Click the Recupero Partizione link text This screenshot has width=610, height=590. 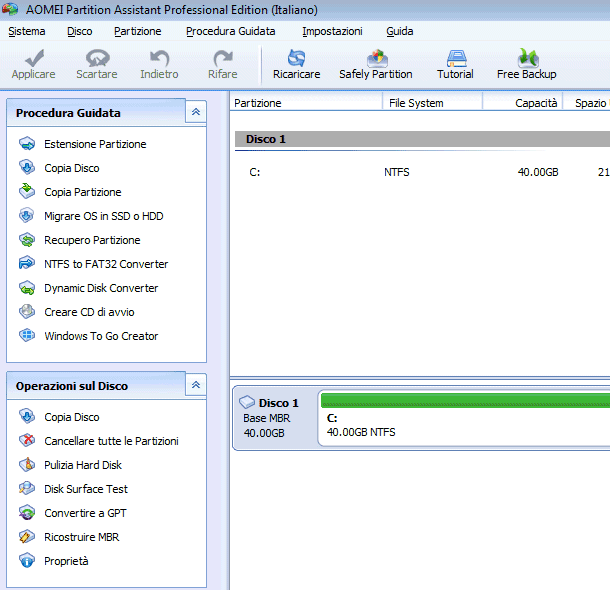[92, 240]
